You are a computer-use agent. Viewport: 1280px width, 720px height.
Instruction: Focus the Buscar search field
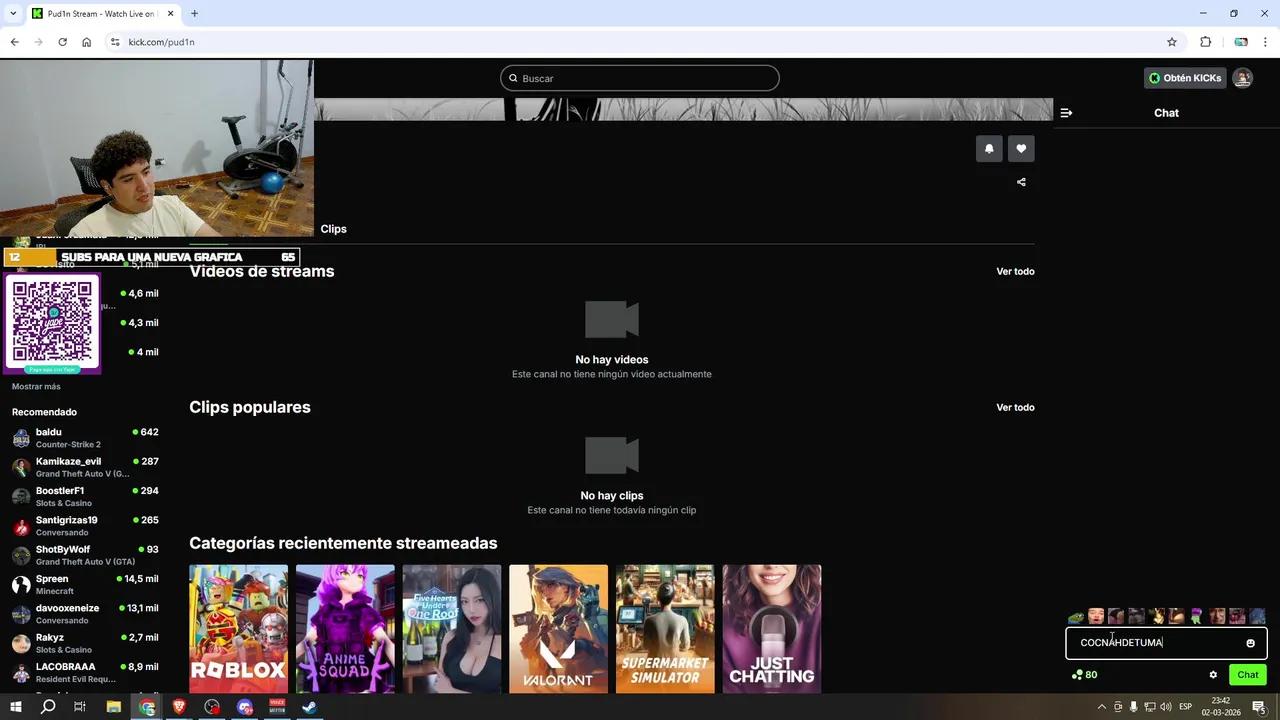640,78
